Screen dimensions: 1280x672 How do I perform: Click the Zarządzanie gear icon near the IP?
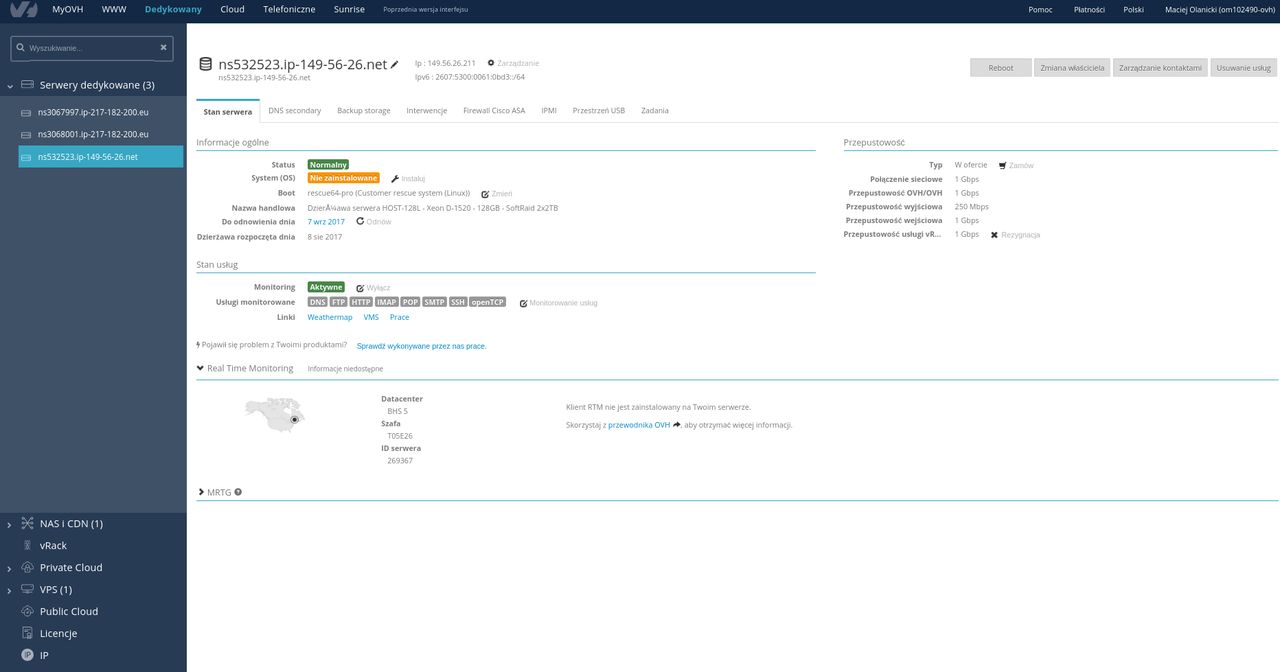[x=491, y=63]
